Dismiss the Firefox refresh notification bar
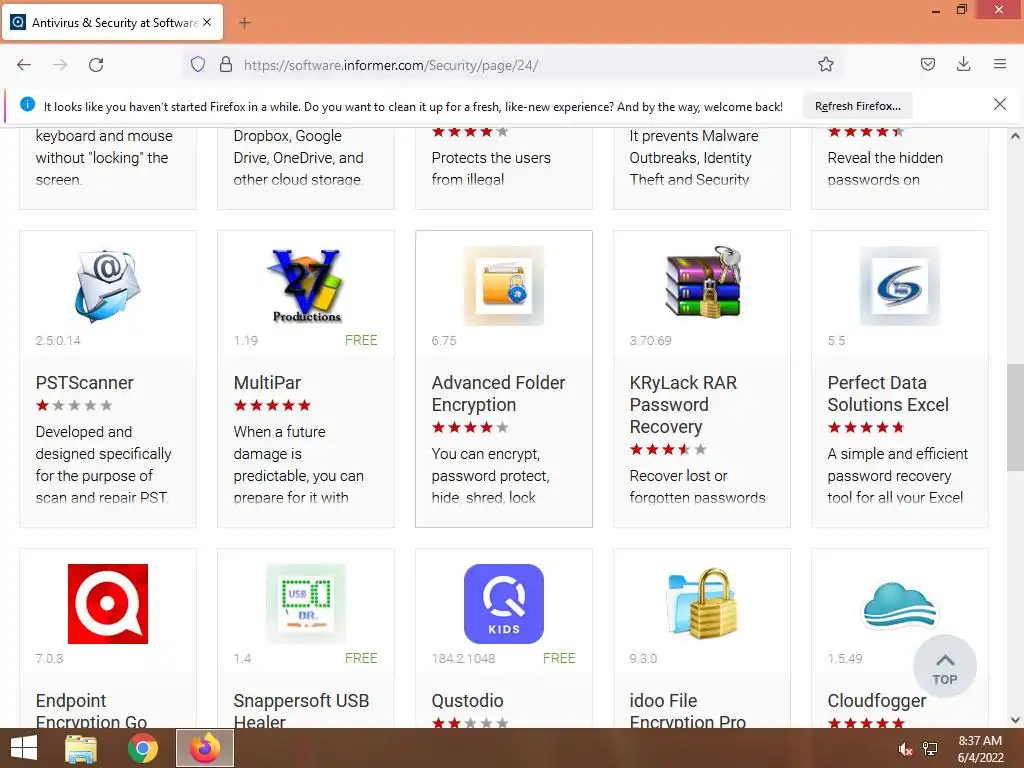The height and width of the screenshot is (768, 1024). (x=999, y=104)
